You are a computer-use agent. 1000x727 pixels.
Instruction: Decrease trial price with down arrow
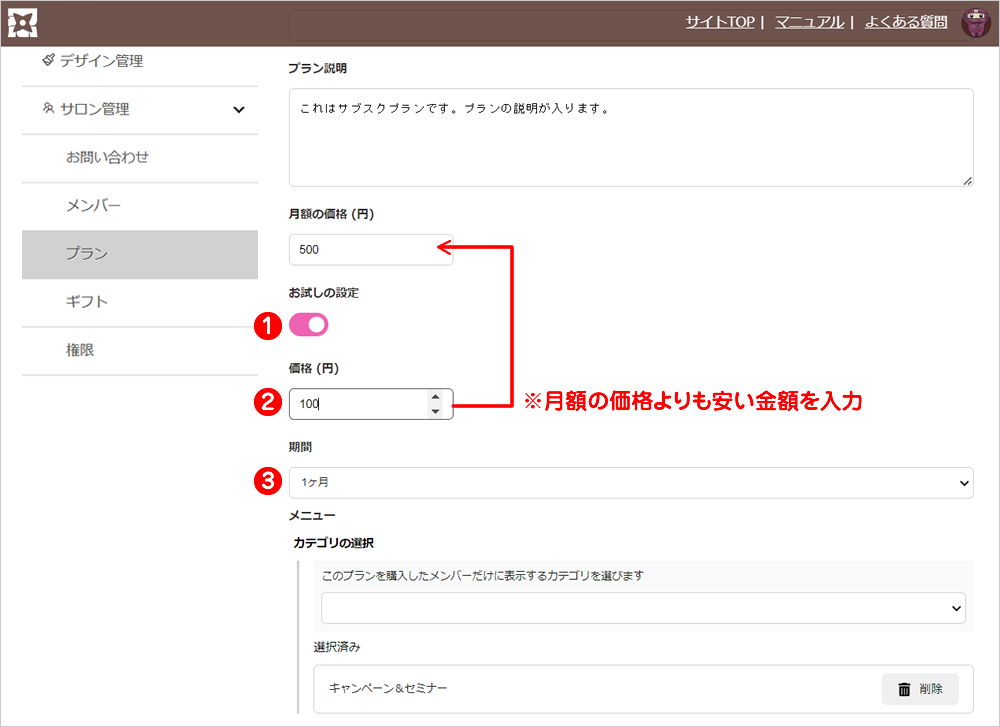click(x=435, y=411)
